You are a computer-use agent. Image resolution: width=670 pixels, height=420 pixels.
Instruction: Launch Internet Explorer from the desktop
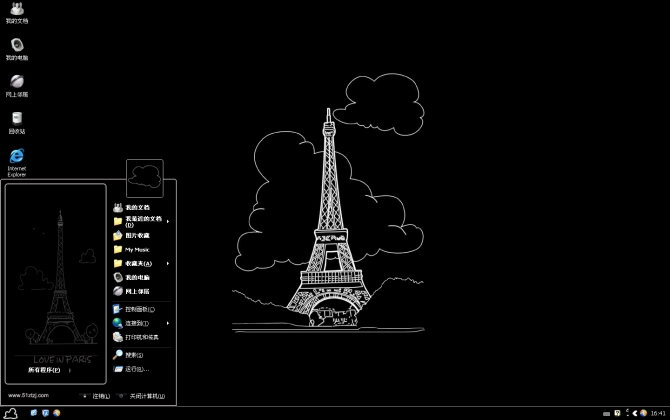[x=17, y=162]
